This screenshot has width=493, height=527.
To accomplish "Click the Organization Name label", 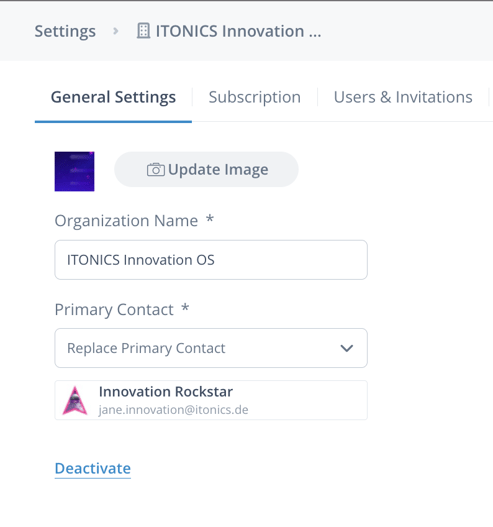I will [x=126, y=221].
